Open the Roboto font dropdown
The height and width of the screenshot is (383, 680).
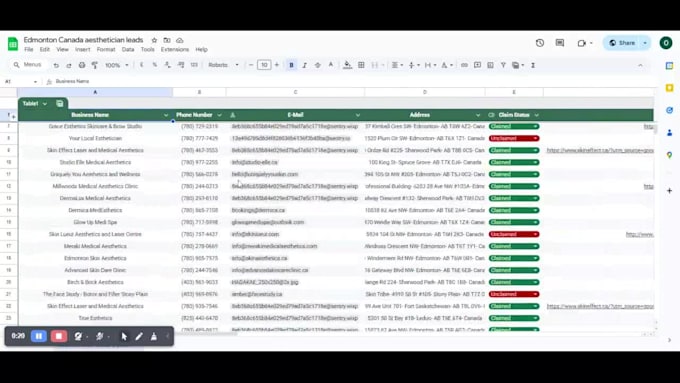tap(223, 65)
